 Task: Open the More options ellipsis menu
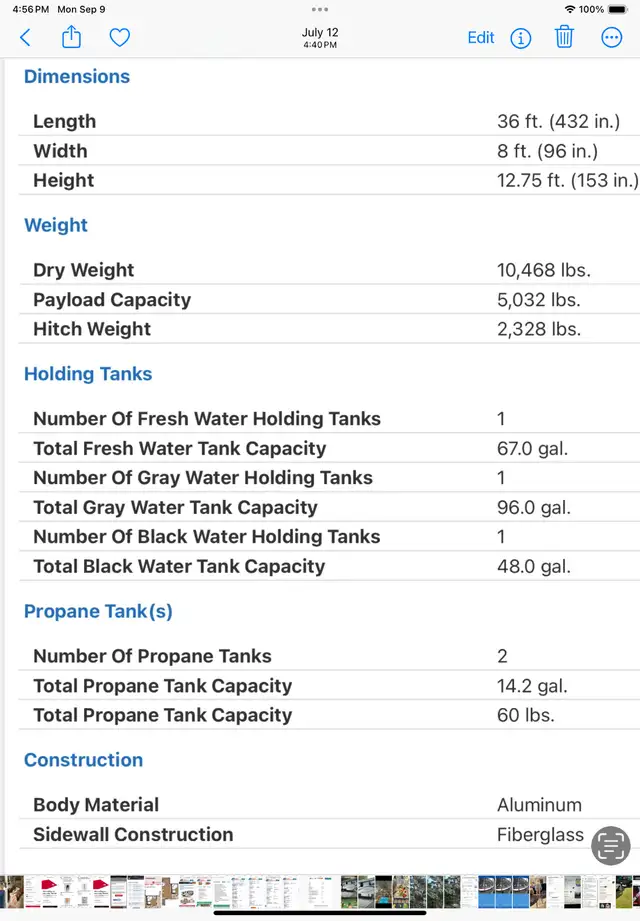click(611, 38)
